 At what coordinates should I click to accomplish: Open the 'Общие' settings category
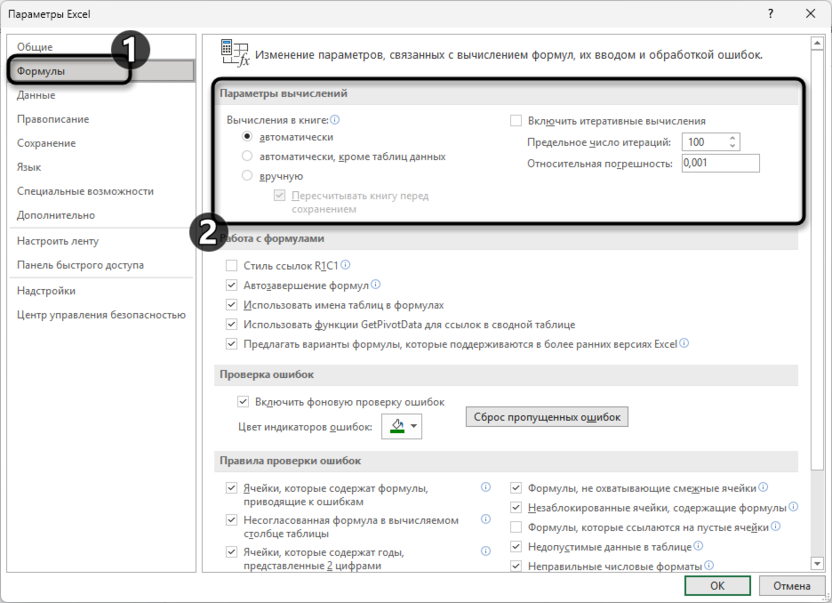101,47
